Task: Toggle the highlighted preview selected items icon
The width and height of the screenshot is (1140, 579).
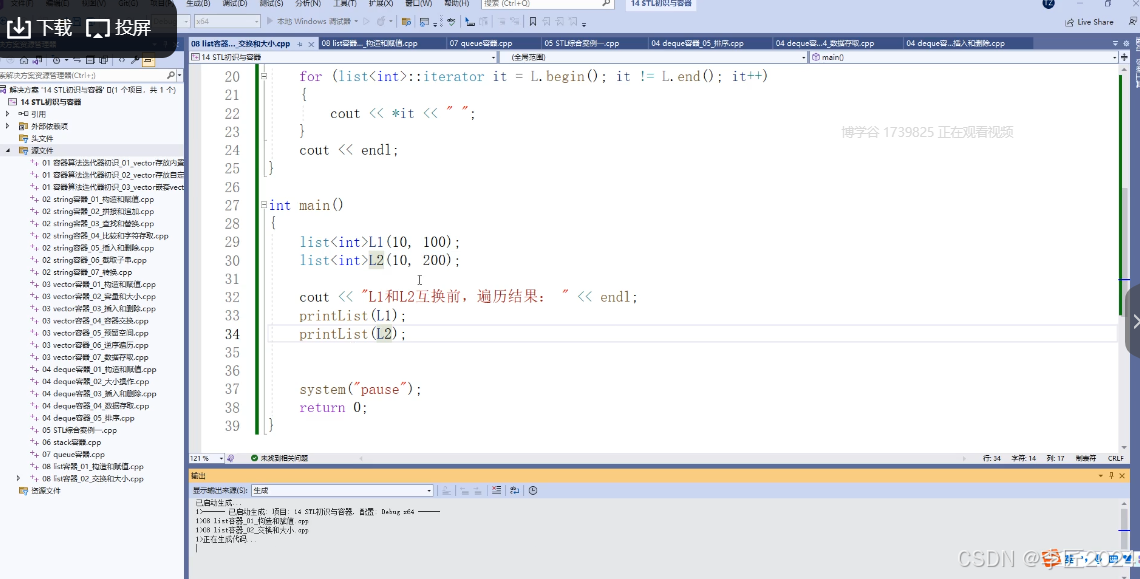Action: pos(148,60)
